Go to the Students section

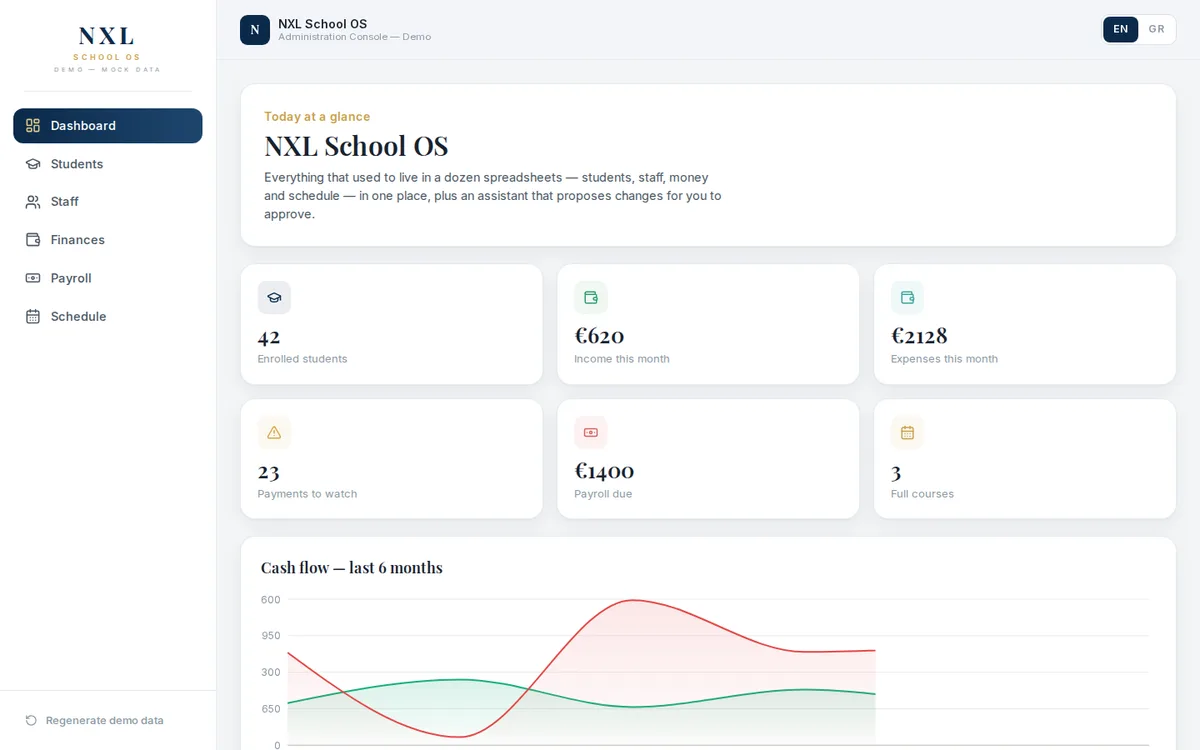point(108,164)
